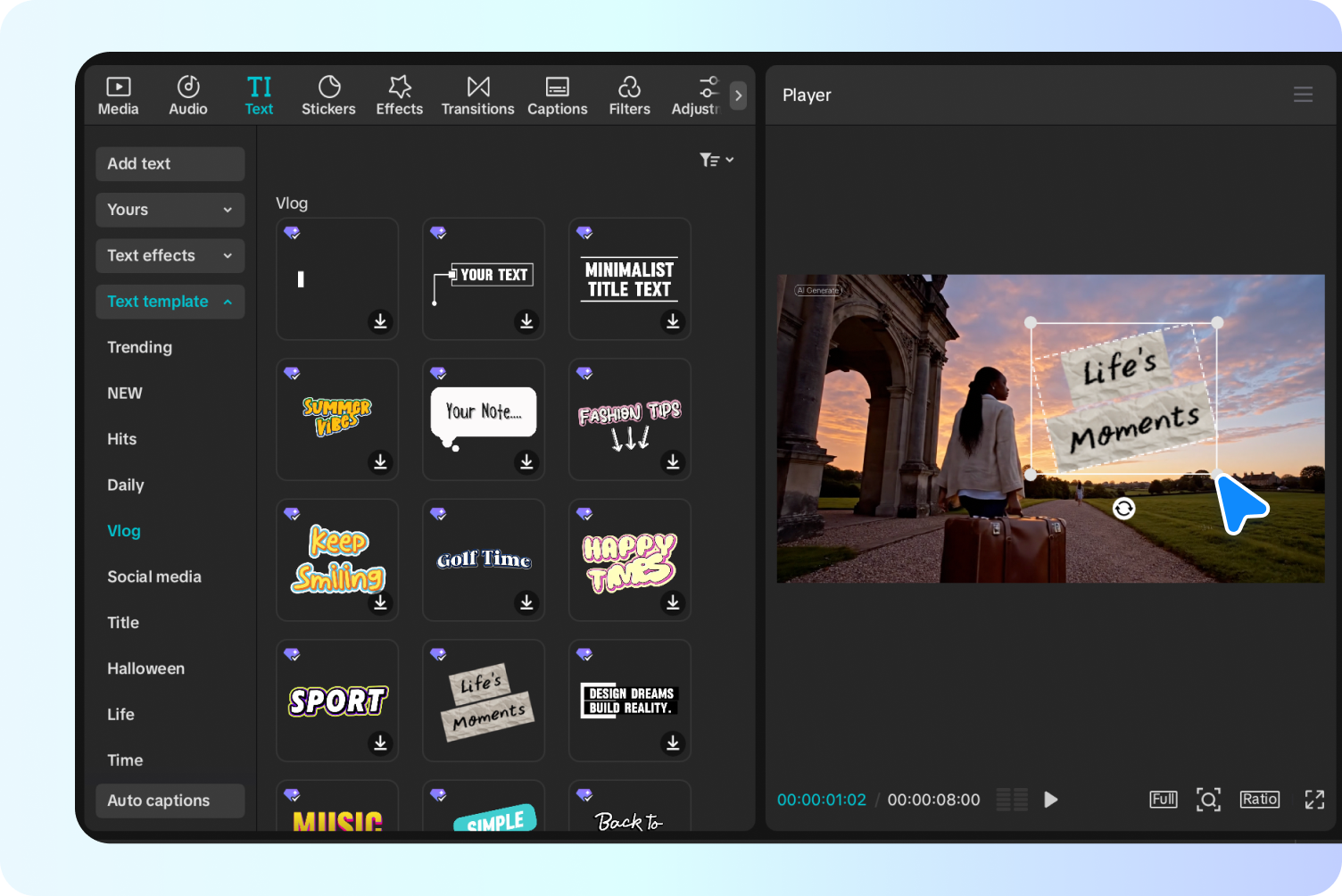Expand the Yours dropdown

click(x=170, y=210)
